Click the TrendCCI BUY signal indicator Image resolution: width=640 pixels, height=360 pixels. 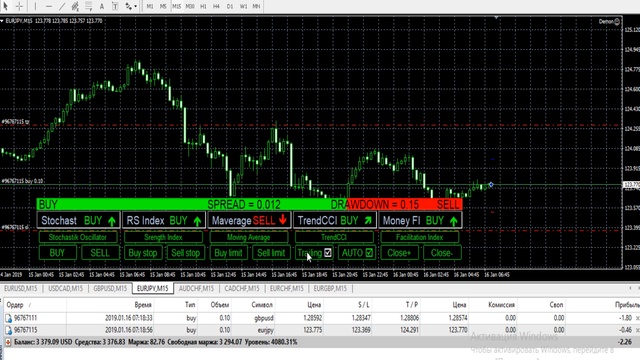coord(335,220)
